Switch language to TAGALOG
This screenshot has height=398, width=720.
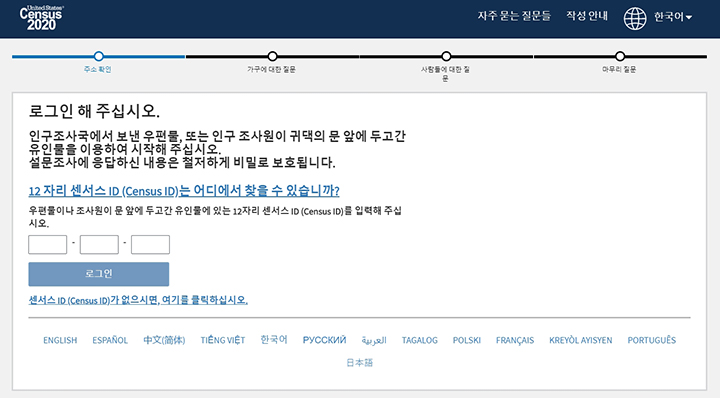(x=420, y=341)
